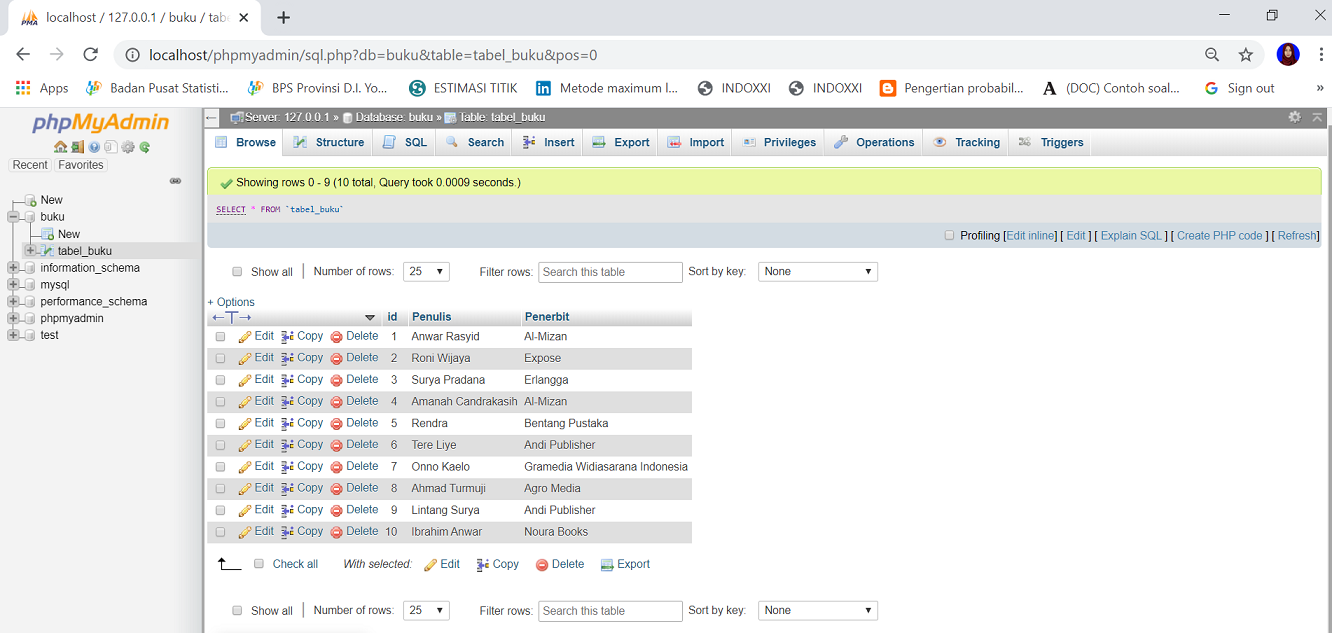
Task: Log out using the exit door icon
Action: (77, 147)
